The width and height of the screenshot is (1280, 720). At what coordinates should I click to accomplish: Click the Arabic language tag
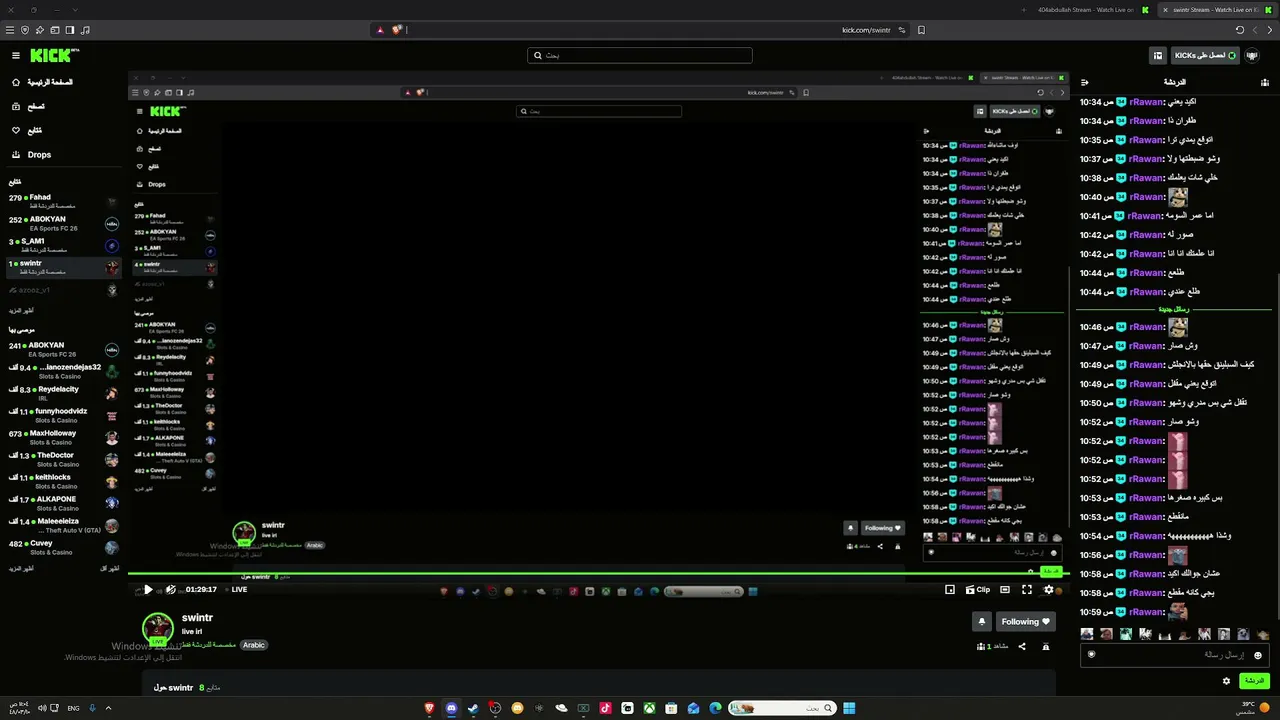254,645
